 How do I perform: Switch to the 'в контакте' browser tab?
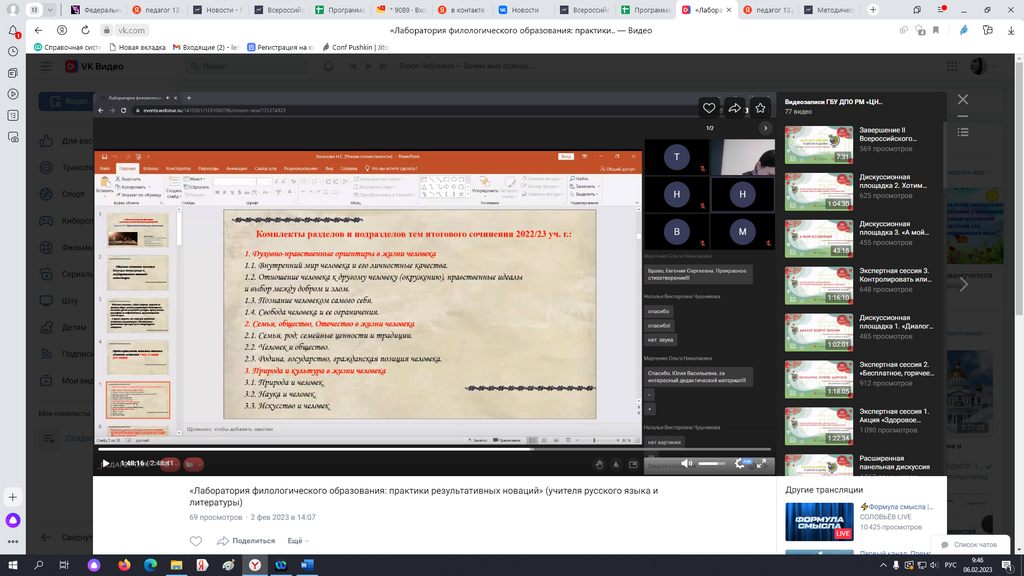point(462,9)
